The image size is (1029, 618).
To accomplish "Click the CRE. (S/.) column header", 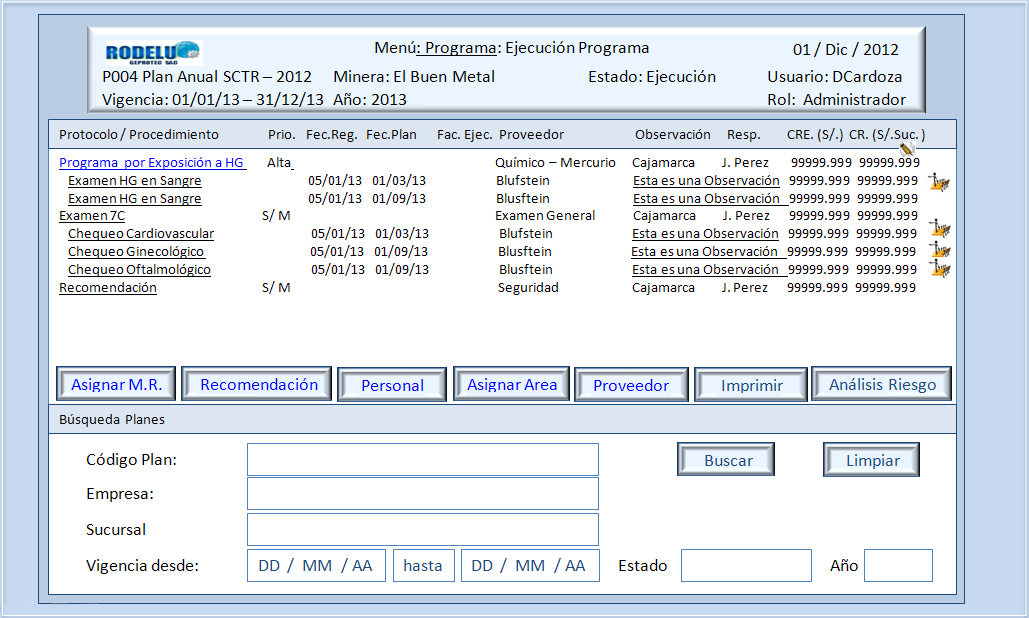I will pyautogui.click(x=815, y=134).
